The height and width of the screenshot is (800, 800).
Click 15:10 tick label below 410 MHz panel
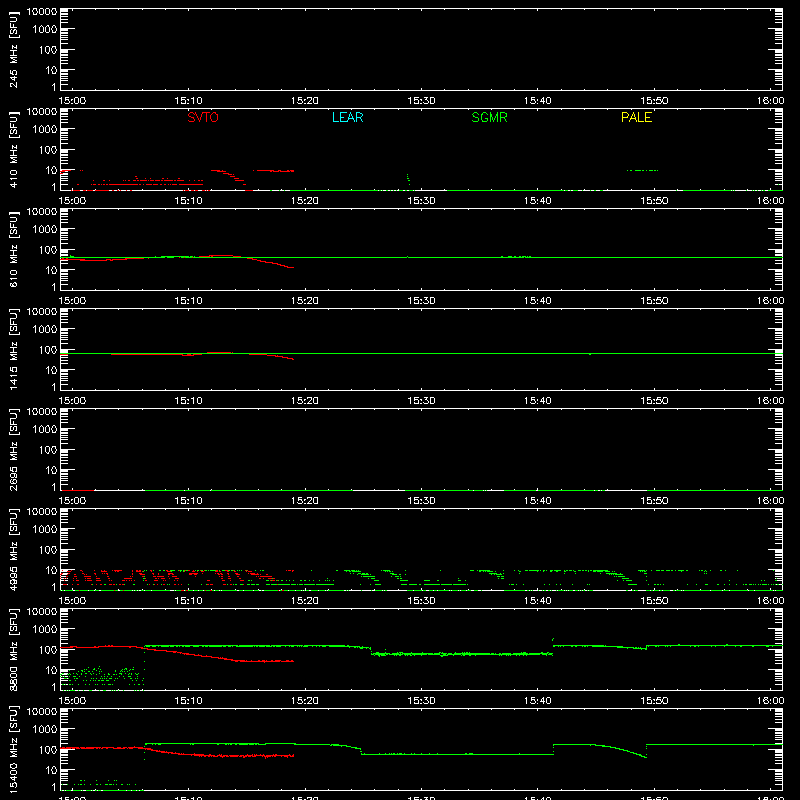pyautogui.click(x=188, y=201)
